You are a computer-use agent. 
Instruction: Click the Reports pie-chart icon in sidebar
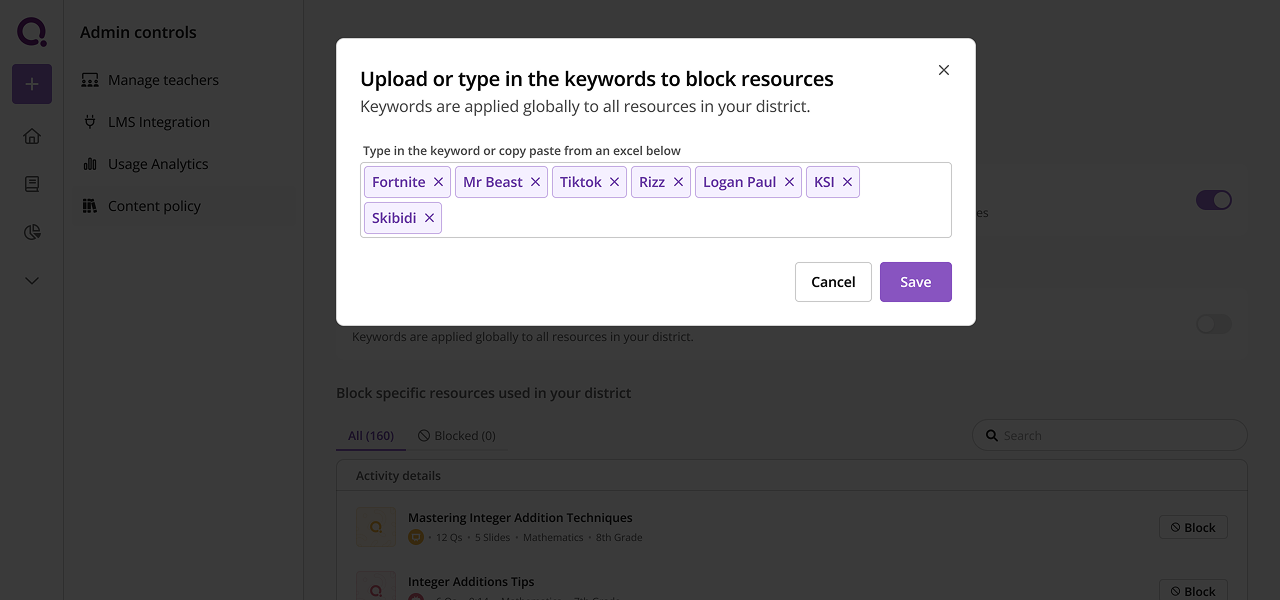tap(31, 231)
